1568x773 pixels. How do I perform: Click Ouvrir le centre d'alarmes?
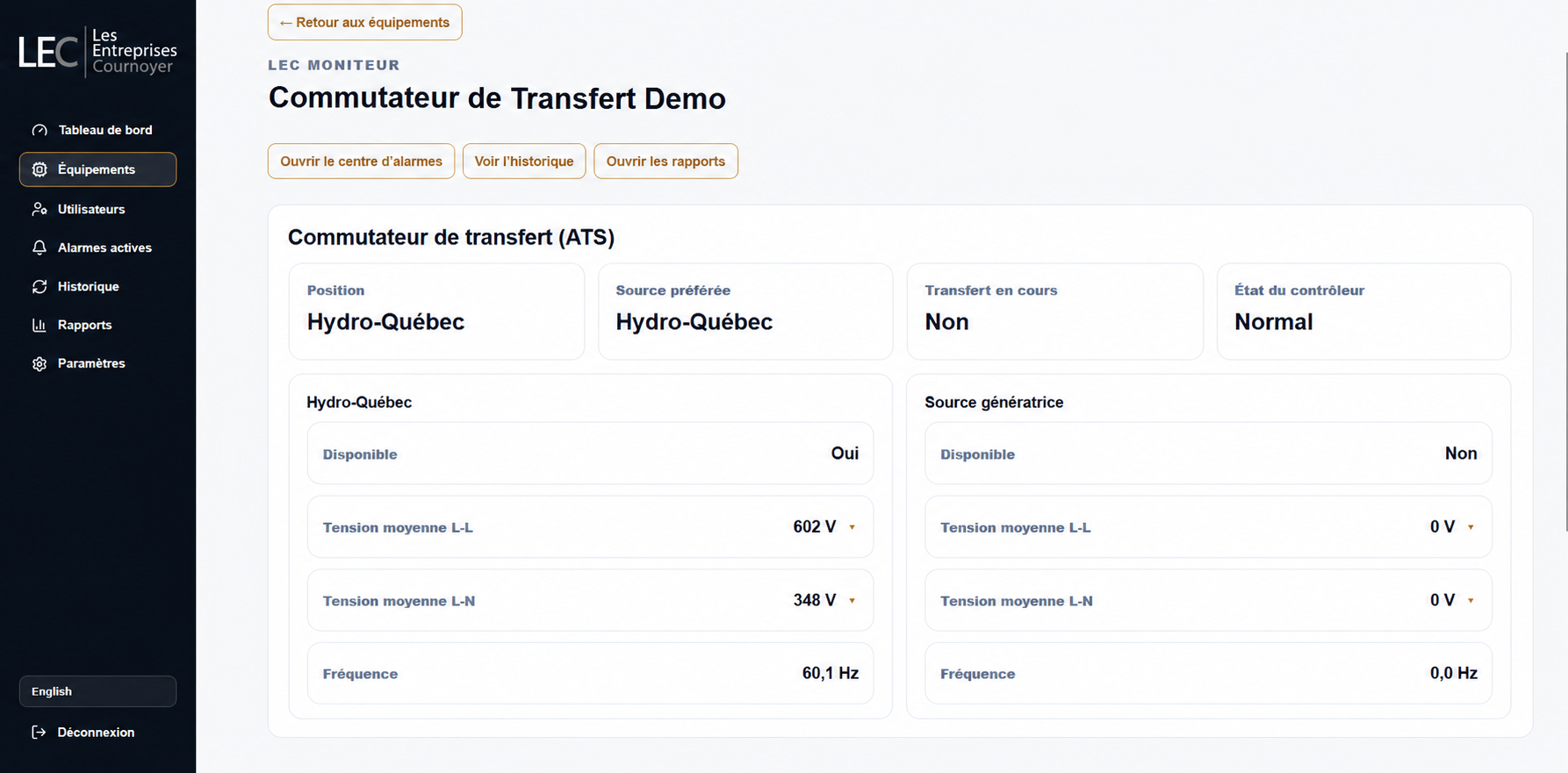[361, 161]
